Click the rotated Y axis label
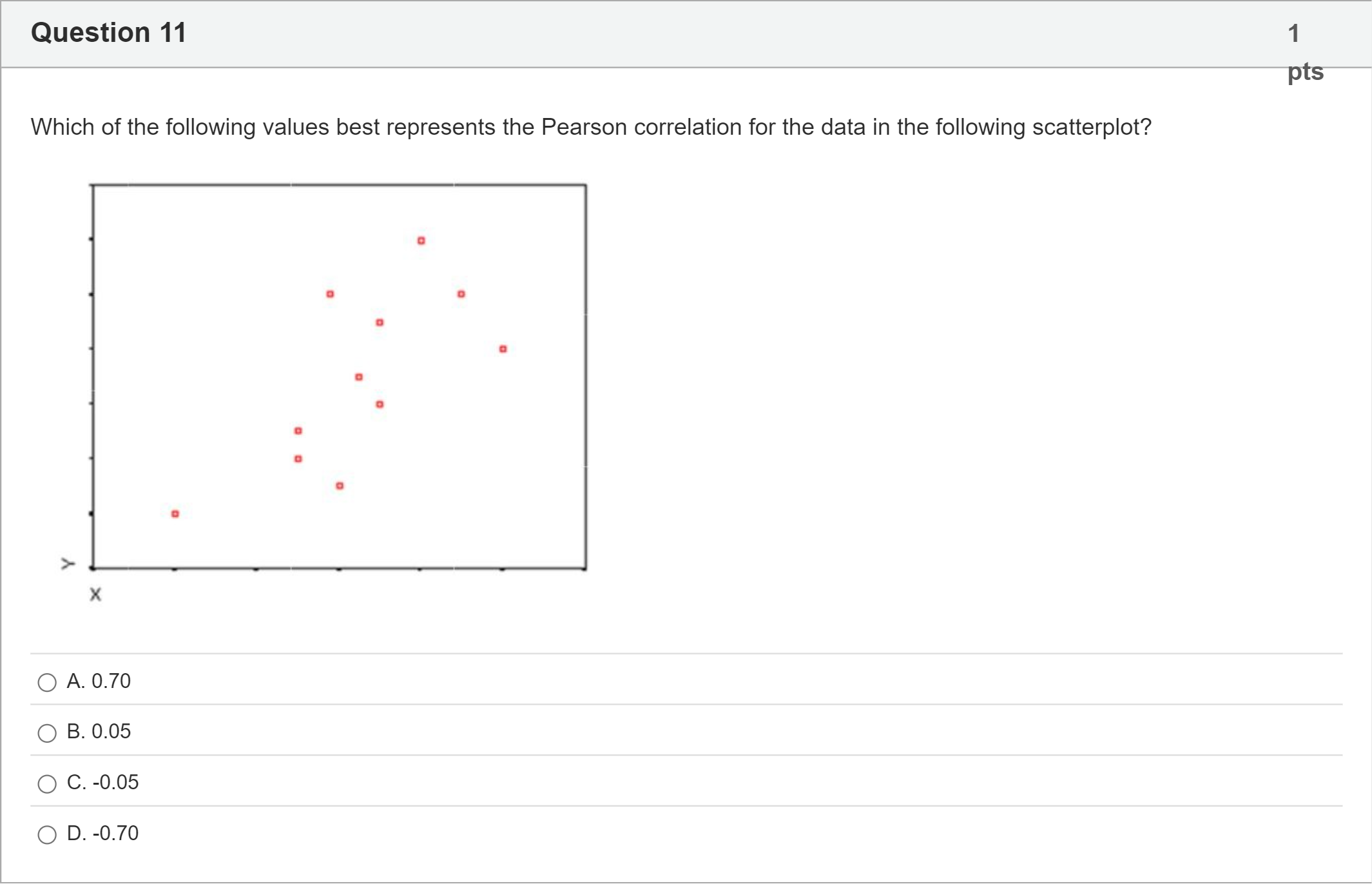Screen dimensions: 1372x884 click(68, 564)
